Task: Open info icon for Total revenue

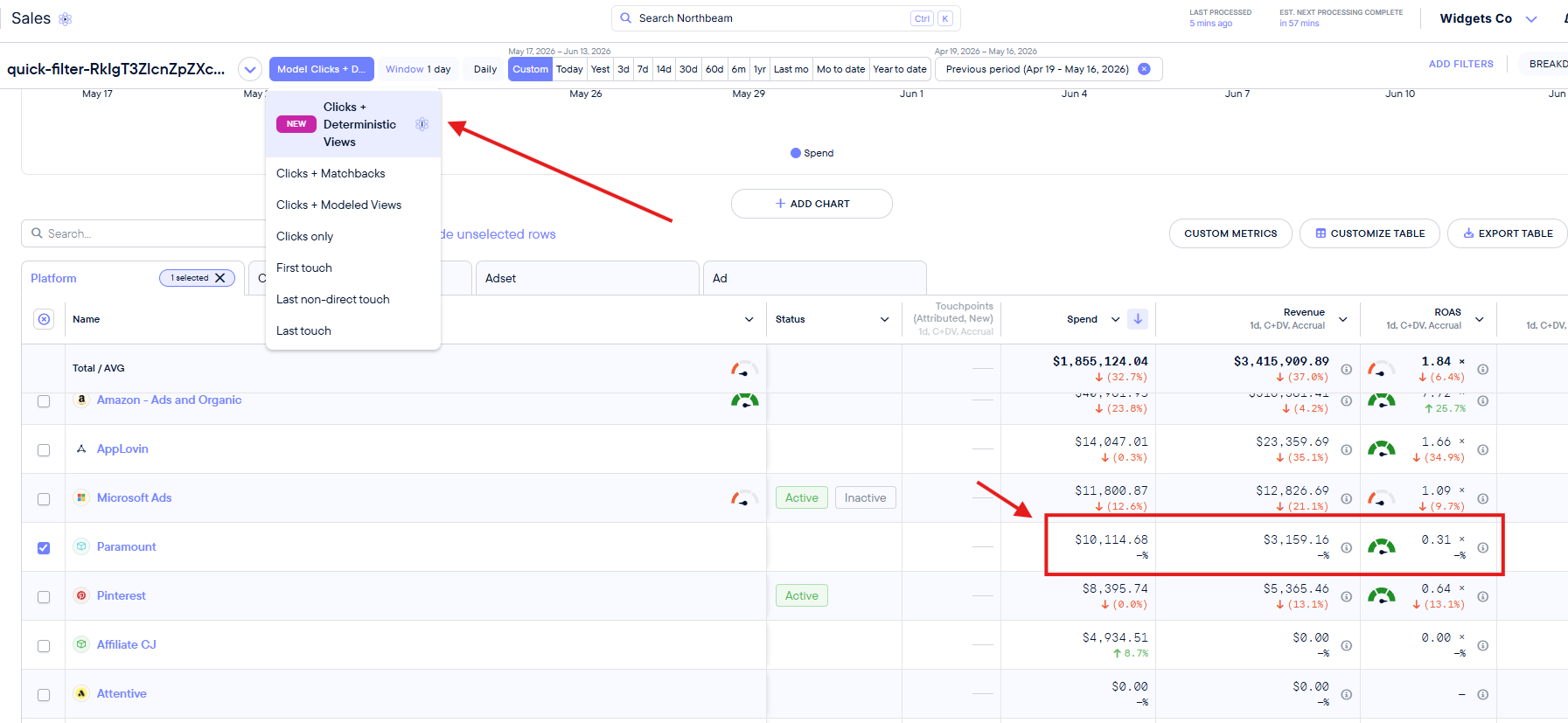Action: (1347, 369)
